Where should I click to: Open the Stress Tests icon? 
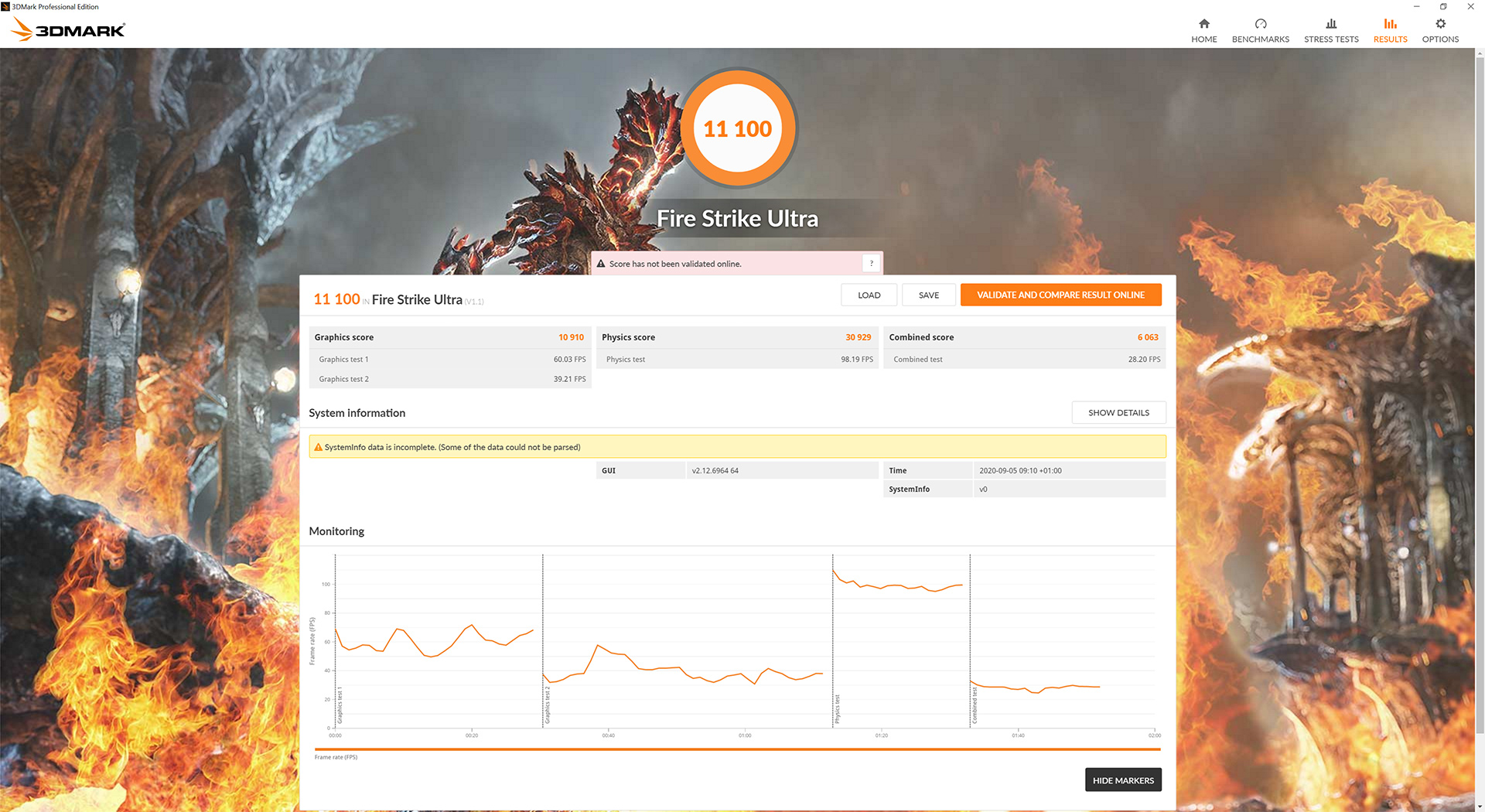tap(1330, 24)
